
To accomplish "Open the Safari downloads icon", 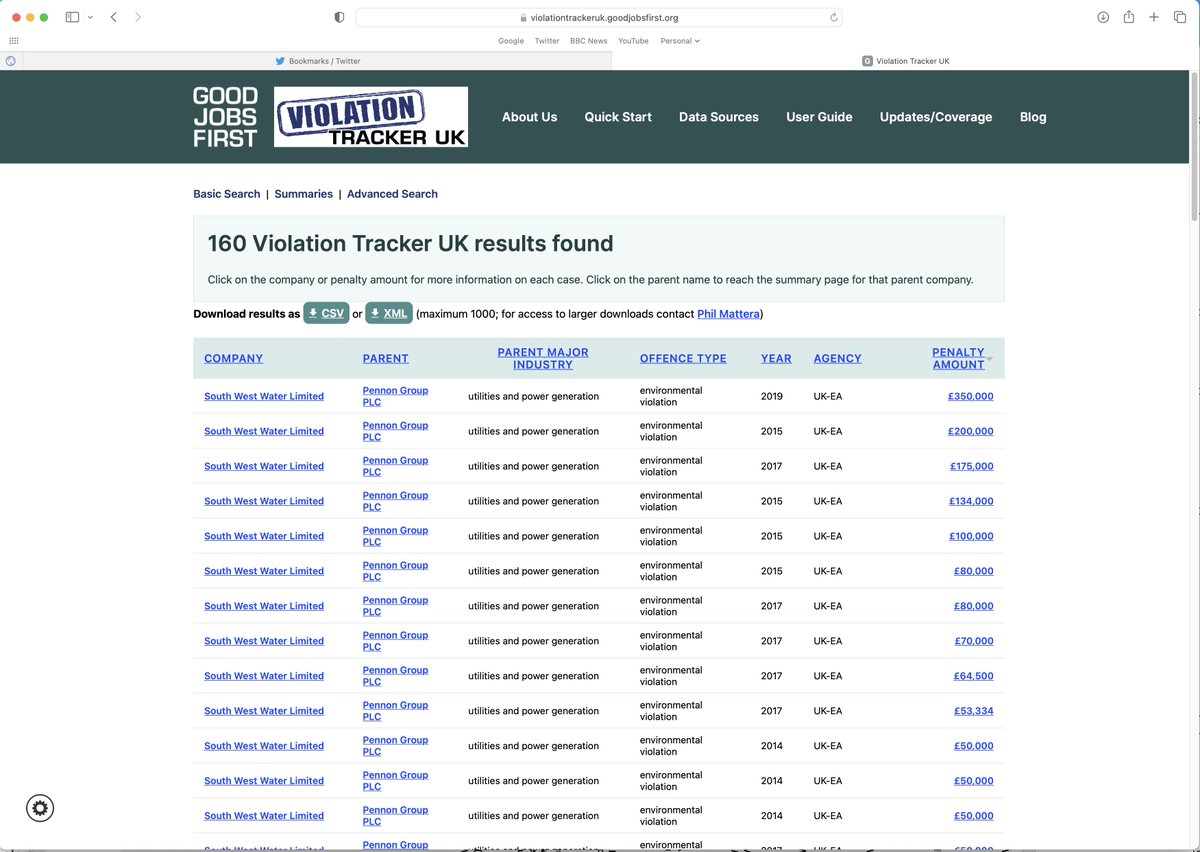I will pos(1103,17).
